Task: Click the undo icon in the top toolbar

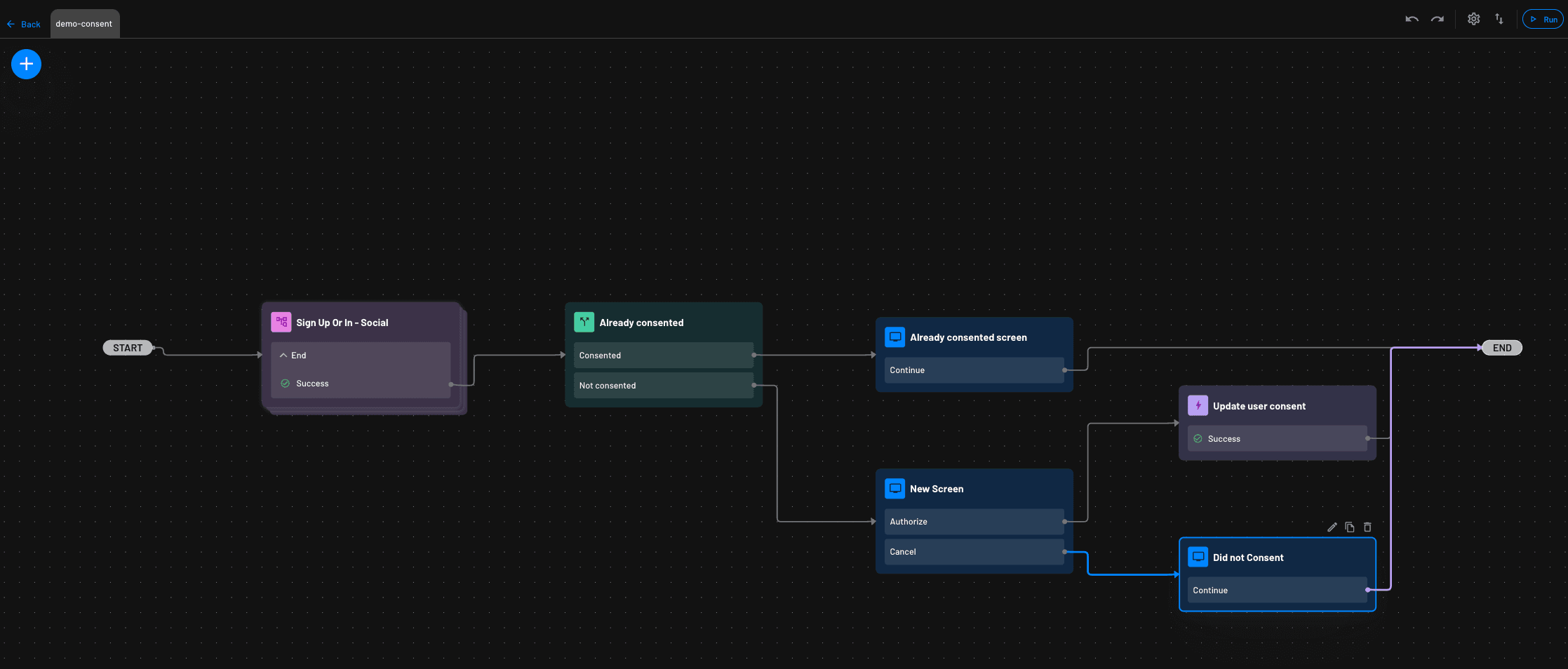Action: coord(1412,19)
